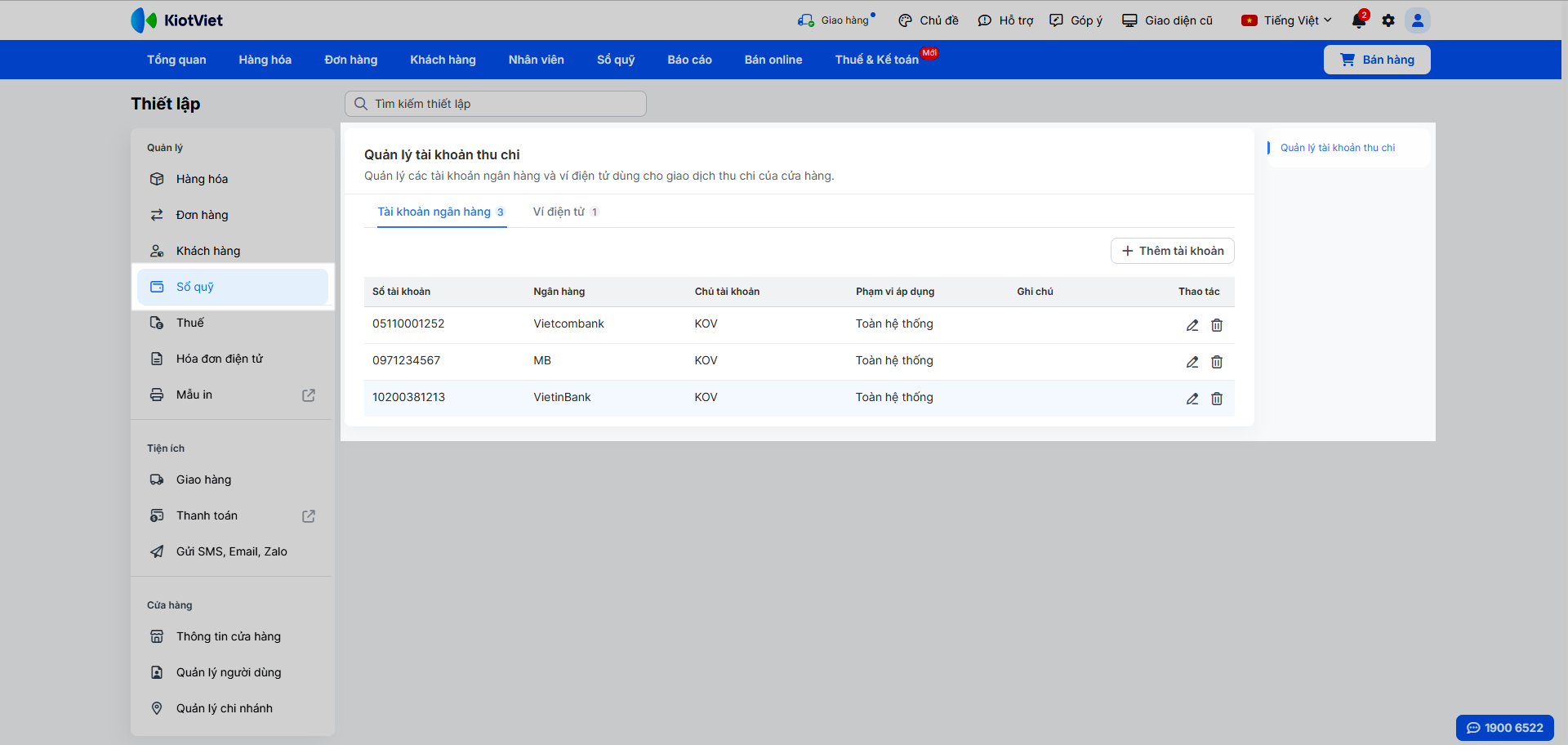Open Thanh toán external link icon
The height and width of the screenshot is (745, 1568).
[x=309, y=516]
